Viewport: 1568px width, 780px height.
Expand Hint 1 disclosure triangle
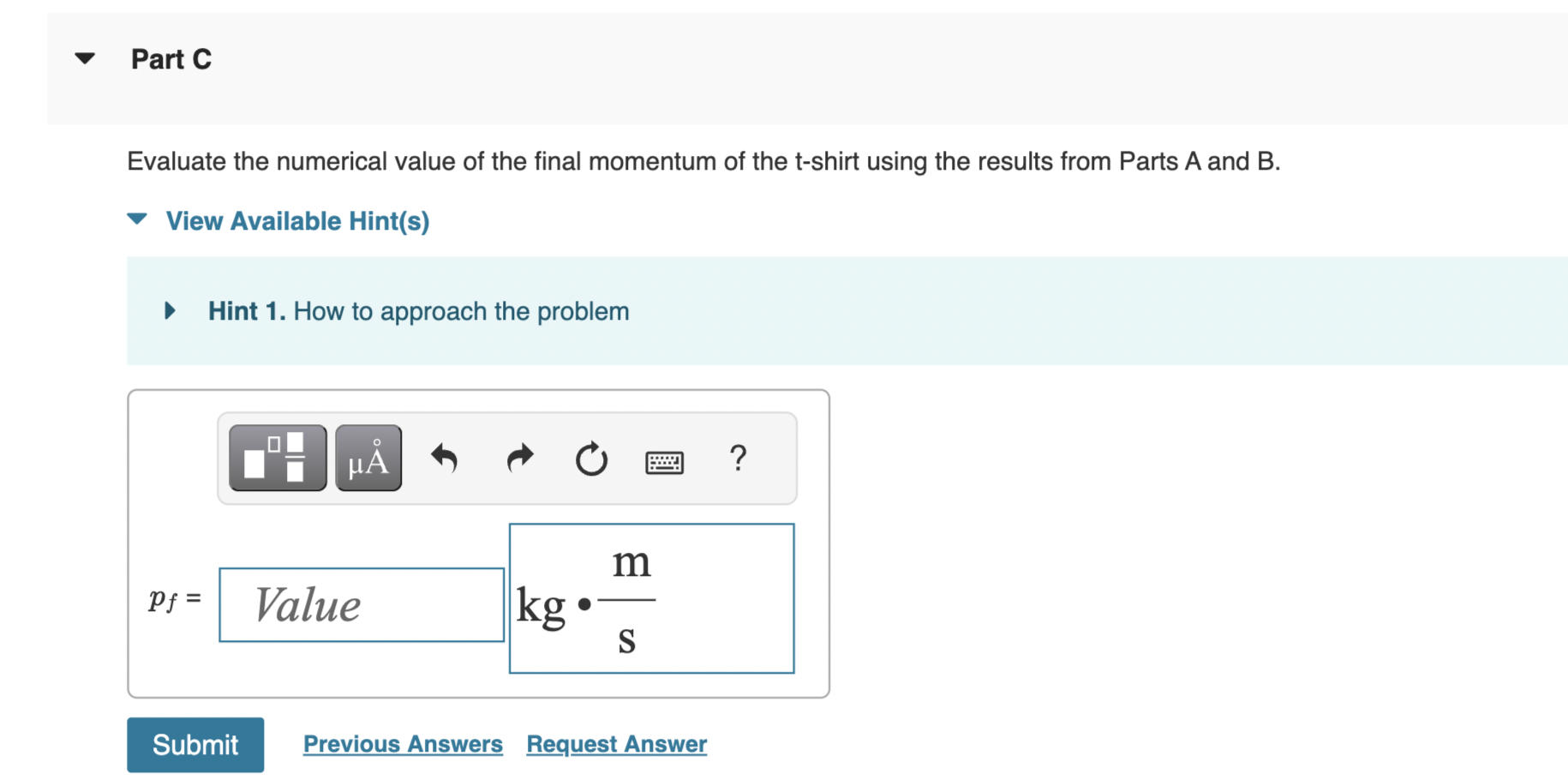170,310
